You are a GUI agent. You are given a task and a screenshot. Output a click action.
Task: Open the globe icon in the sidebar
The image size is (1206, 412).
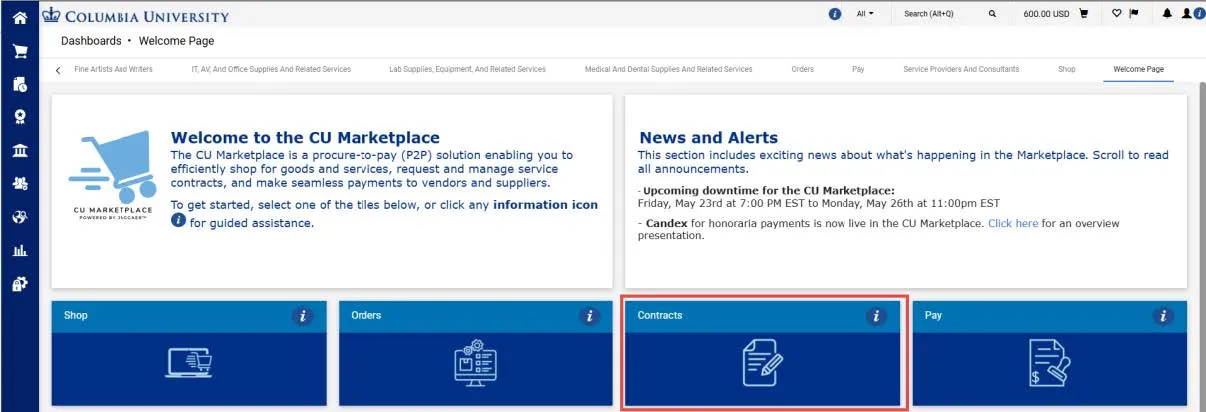[19, 217]
